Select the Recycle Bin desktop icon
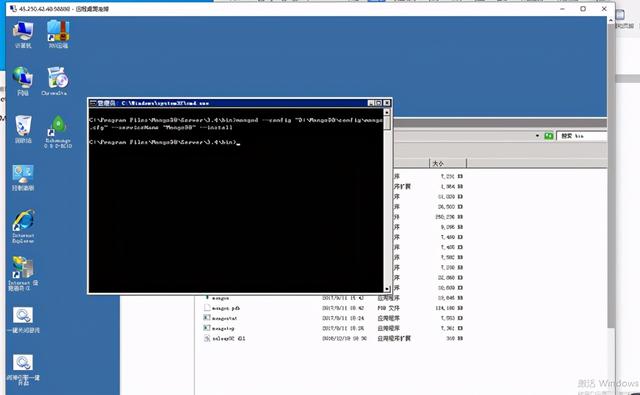The image size is (640, 395). [23, 129]
